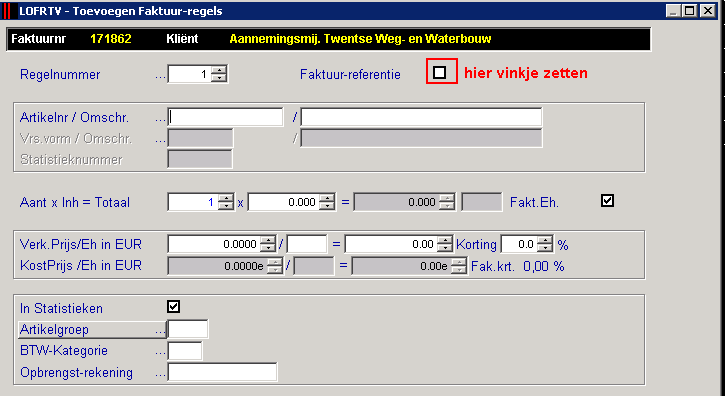Decrease the Inh value spinner
725x396 pixels.
pyautogui.click(x=327, y=206)
